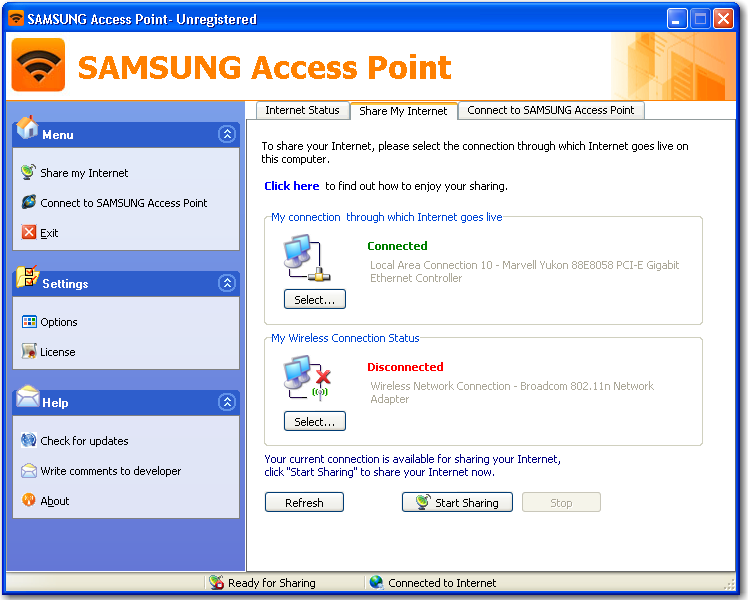Open Write comments to developer
Screen dimensions: 748x600
[x=111, y=471]
